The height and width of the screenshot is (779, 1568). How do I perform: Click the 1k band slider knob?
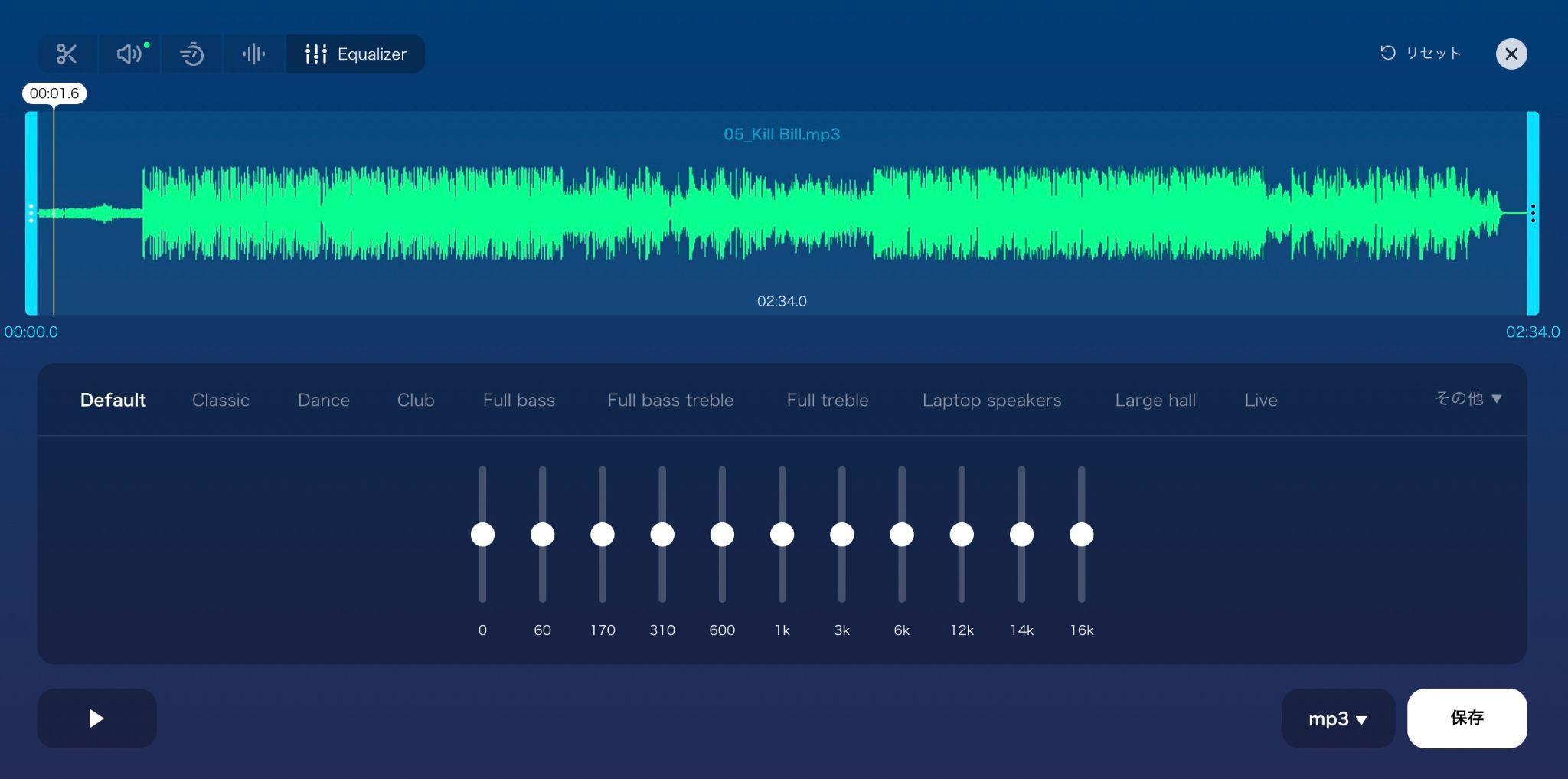782,534
